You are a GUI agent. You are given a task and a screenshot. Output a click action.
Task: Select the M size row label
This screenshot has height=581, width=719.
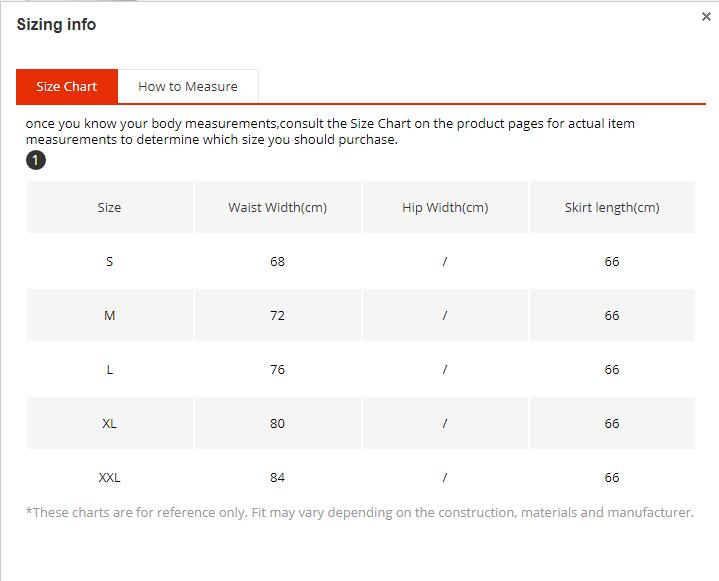click(x=109, y=316)
